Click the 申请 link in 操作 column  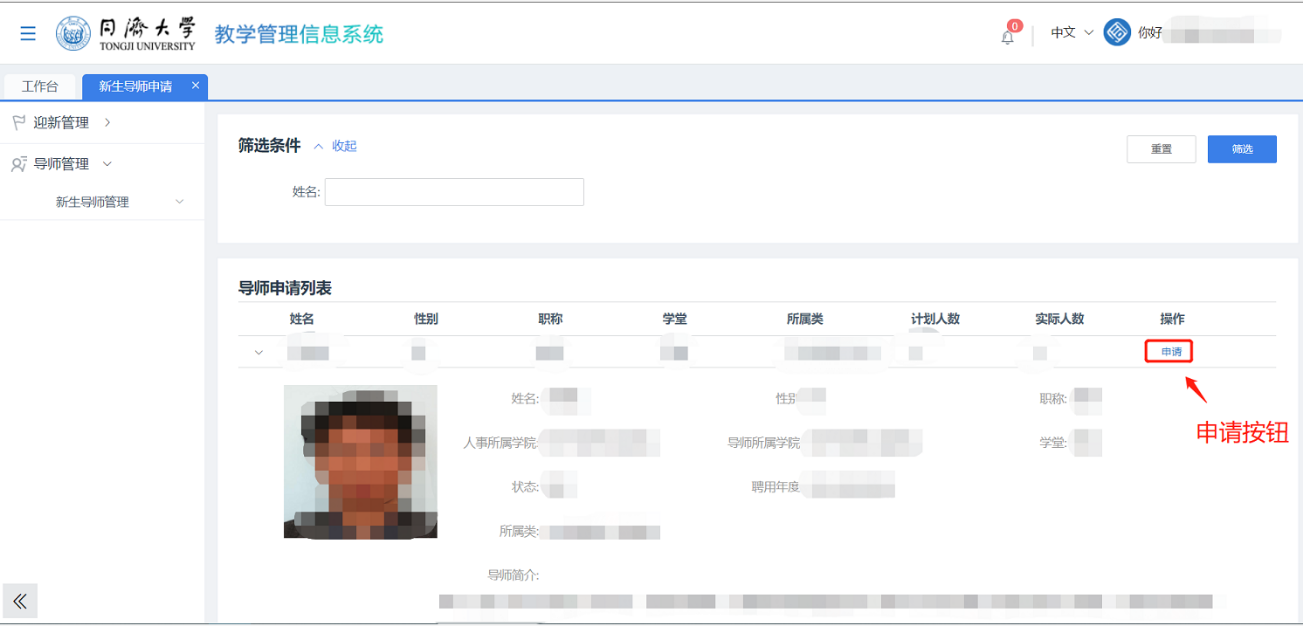[1170, 352]
